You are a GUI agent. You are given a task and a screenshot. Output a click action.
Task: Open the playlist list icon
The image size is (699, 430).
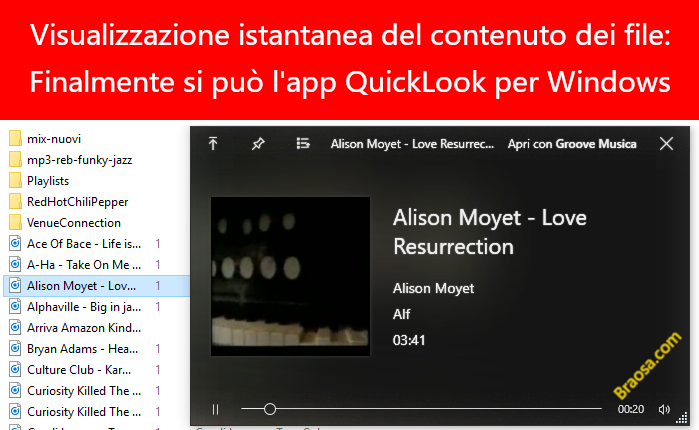tap(303, 144)
